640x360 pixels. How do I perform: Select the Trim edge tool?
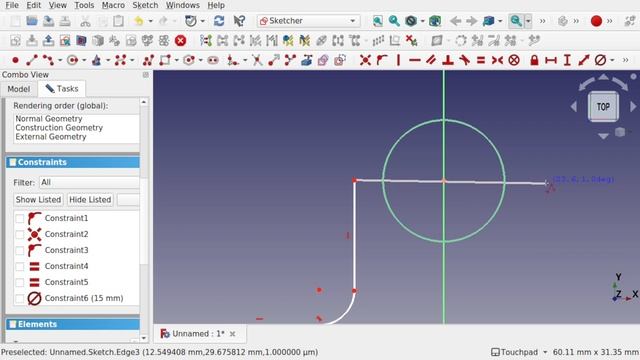coord(257,60)
